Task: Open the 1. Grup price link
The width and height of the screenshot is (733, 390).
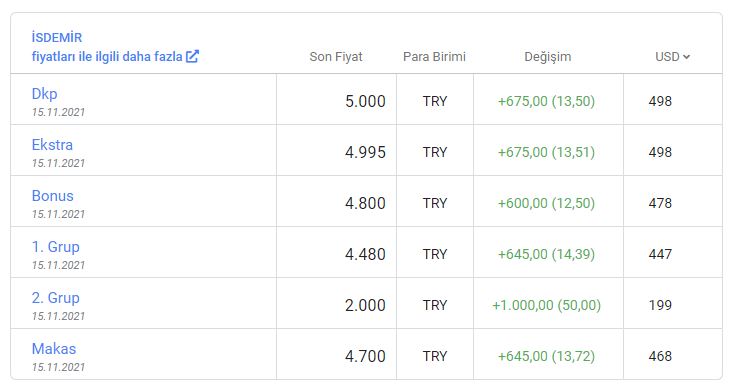Action: (x=56, y=246)
